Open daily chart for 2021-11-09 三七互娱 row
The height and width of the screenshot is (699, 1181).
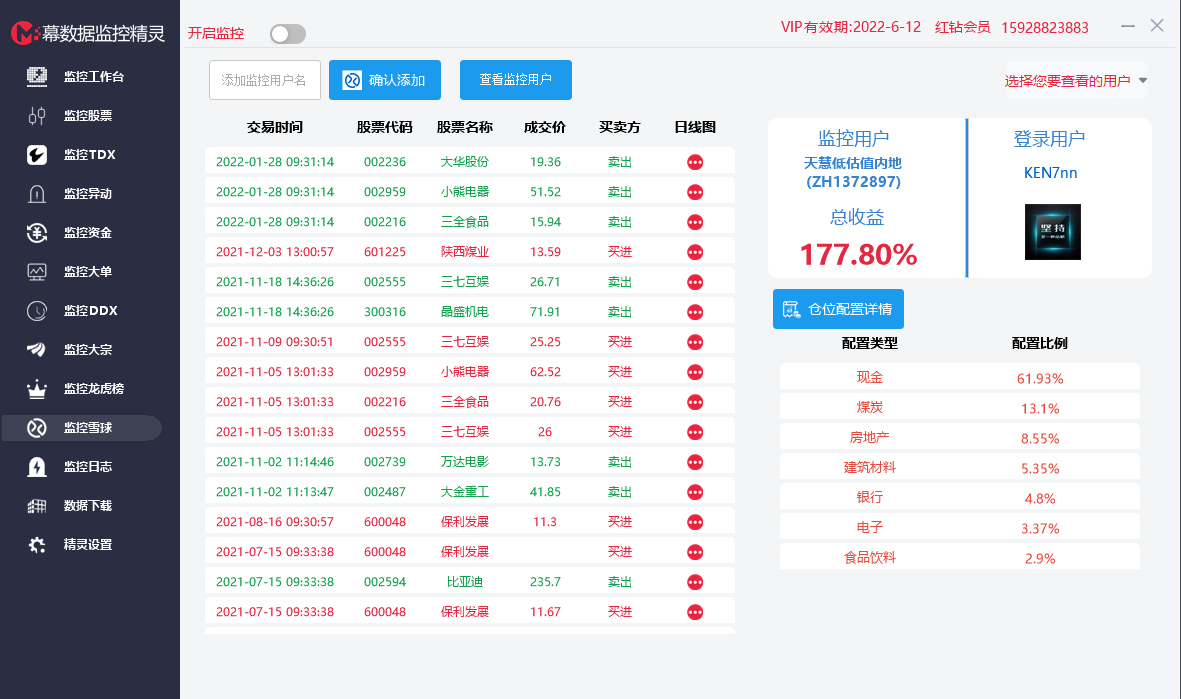[x=695, y=342]
